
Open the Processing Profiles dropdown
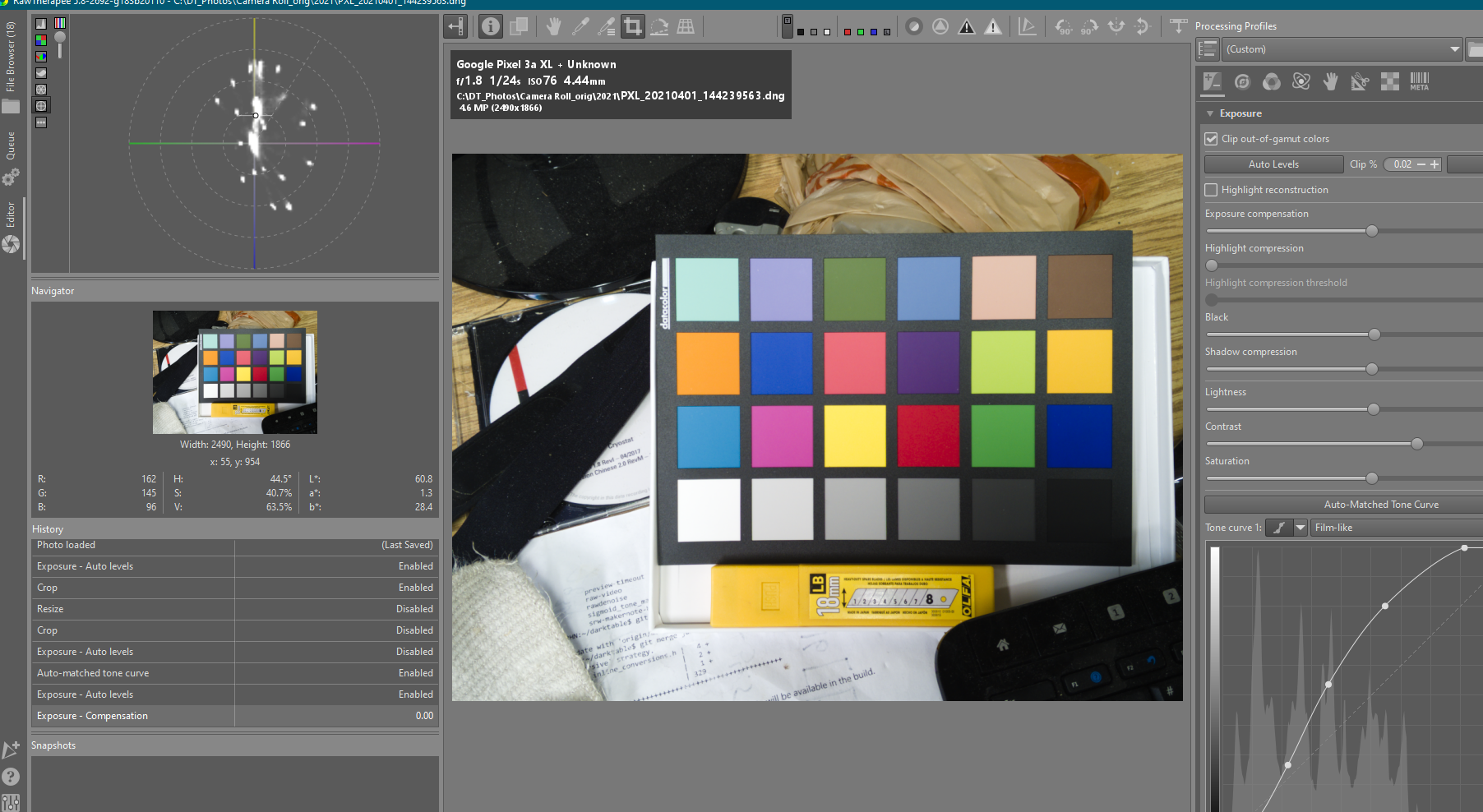point(1342,49)
